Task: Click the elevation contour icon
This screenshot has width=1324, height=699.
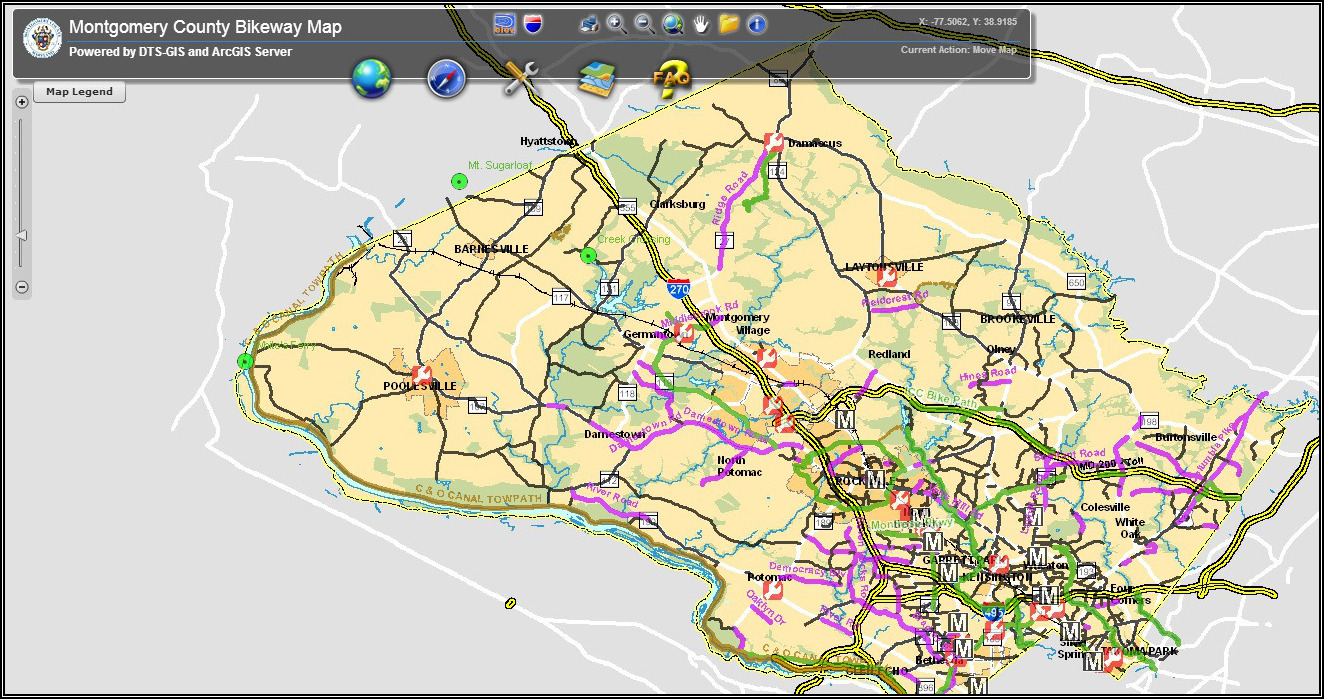Action: pyautogui.click(x=505, y=24)
